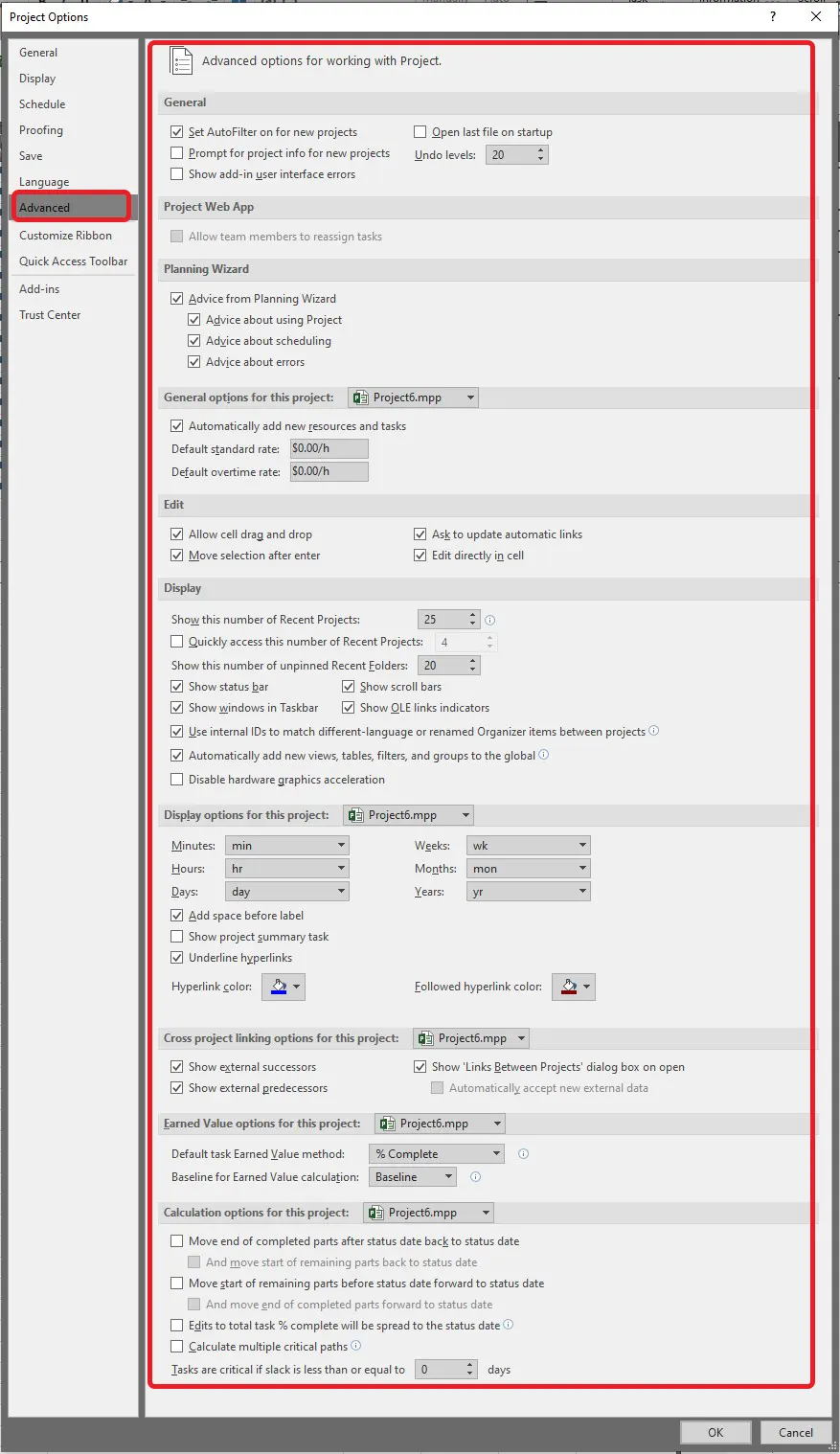Open the Days label dropdown

point(287,892)
